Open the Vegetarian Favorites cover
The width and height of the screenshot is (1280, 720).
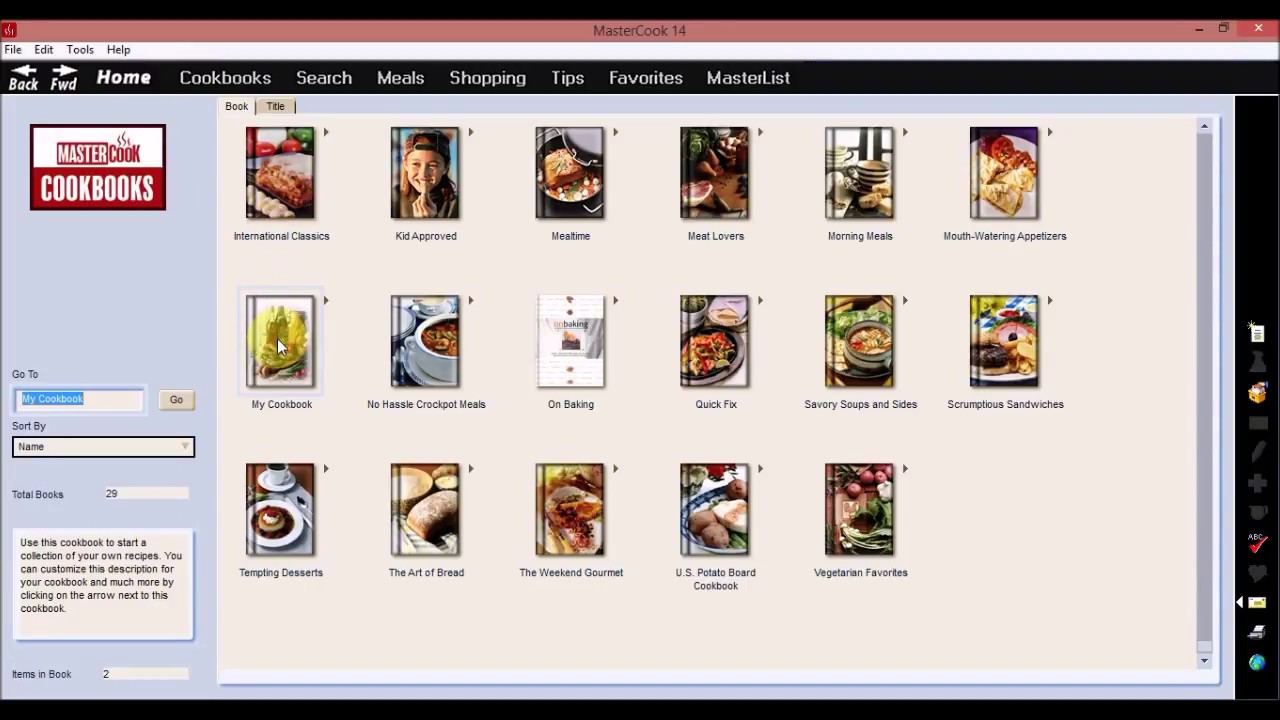[x=860, y=509]
